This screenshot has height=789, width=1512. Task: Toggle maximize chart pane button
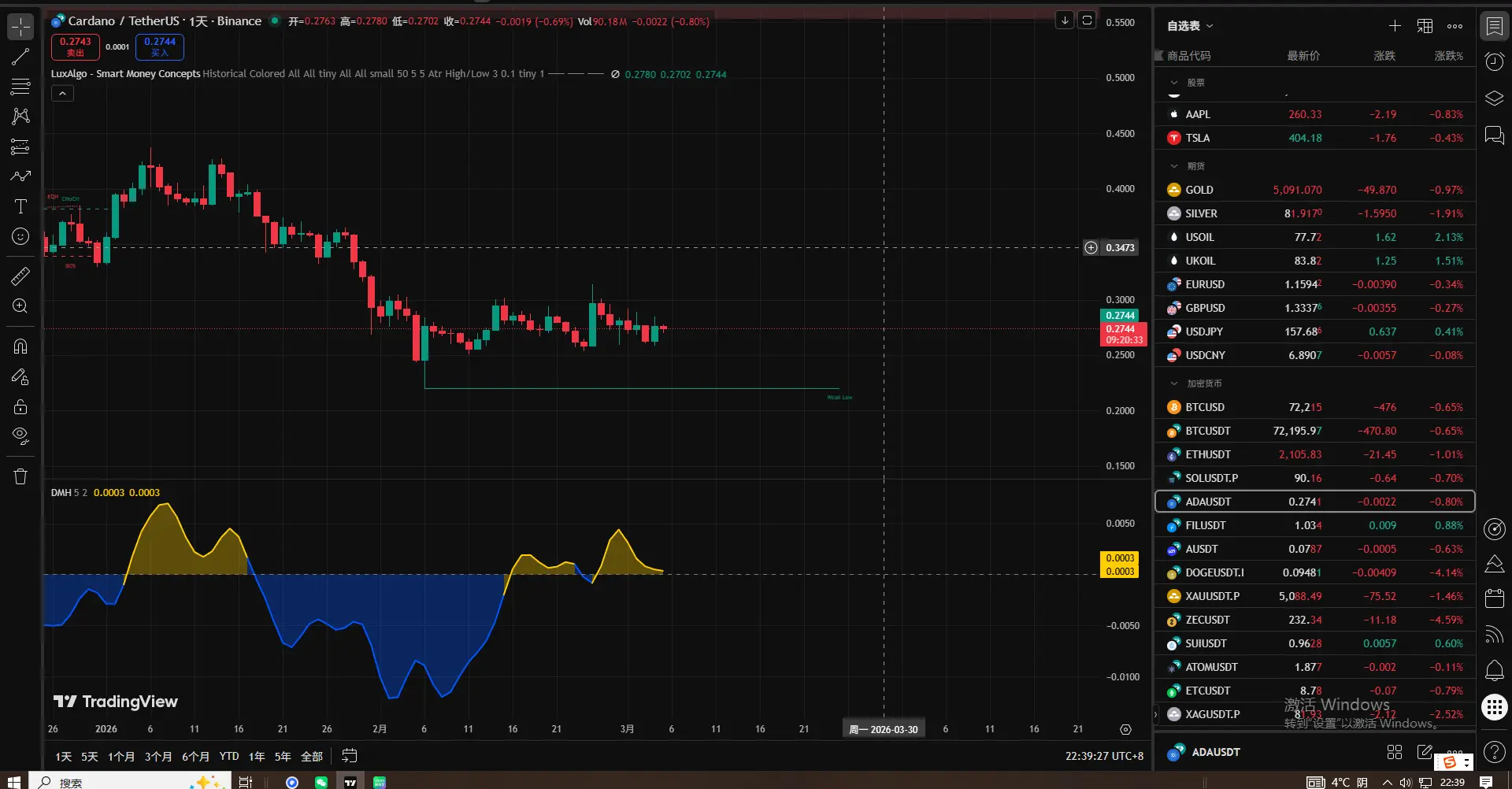[x=1087, y=20]
